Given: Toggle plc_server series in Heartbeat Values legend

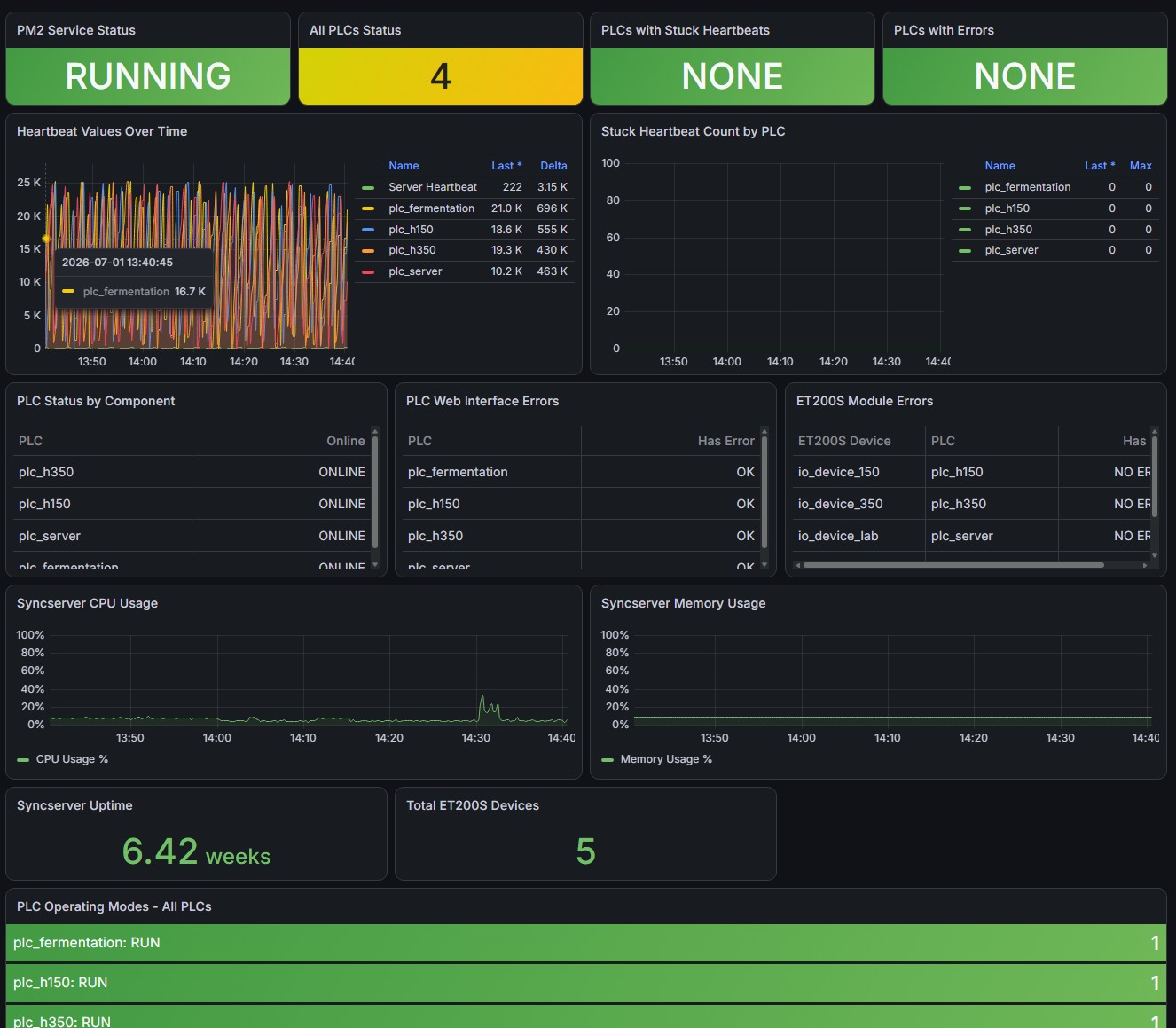Looking at the screenshot, I should tap(415, 271).
